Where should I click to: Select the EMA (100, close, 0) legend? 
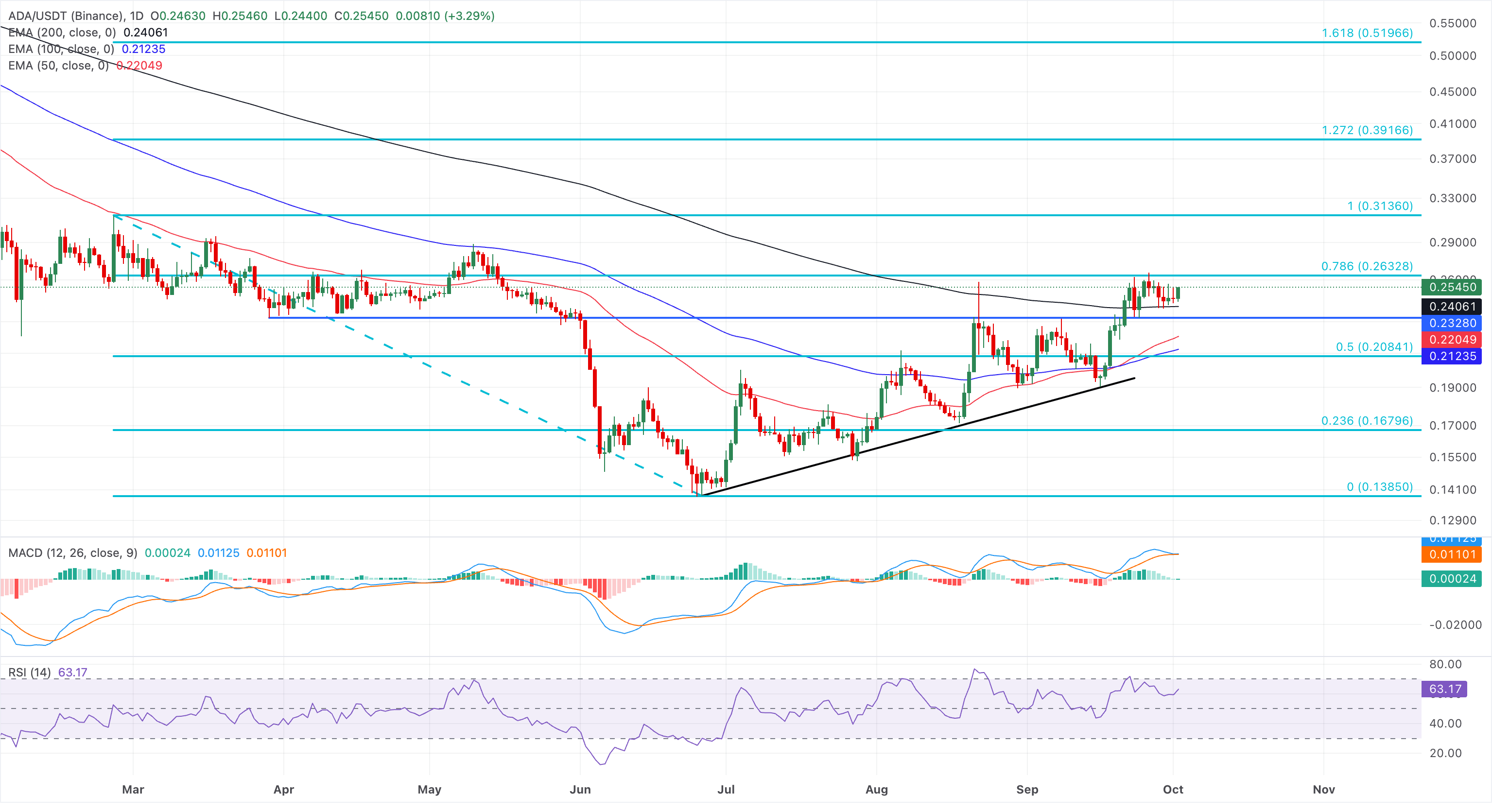(62, 49)
